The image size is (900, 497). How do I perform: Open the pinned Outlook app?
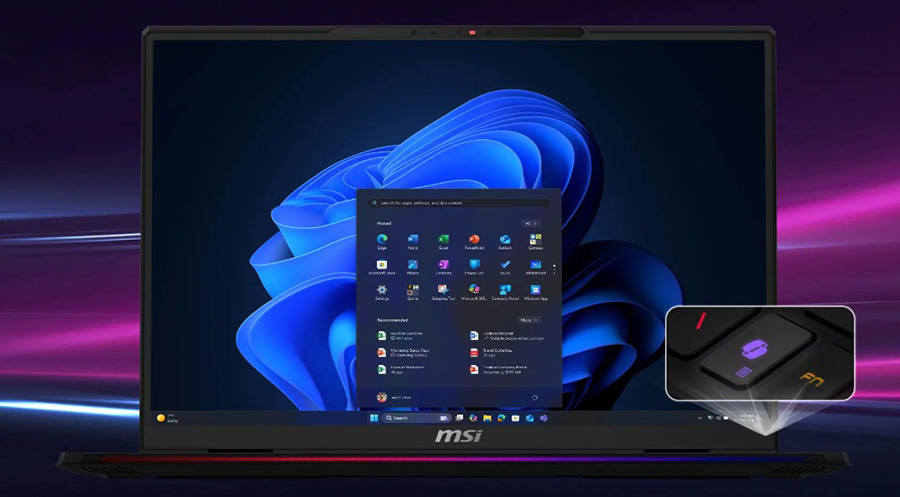pos(505,242)
